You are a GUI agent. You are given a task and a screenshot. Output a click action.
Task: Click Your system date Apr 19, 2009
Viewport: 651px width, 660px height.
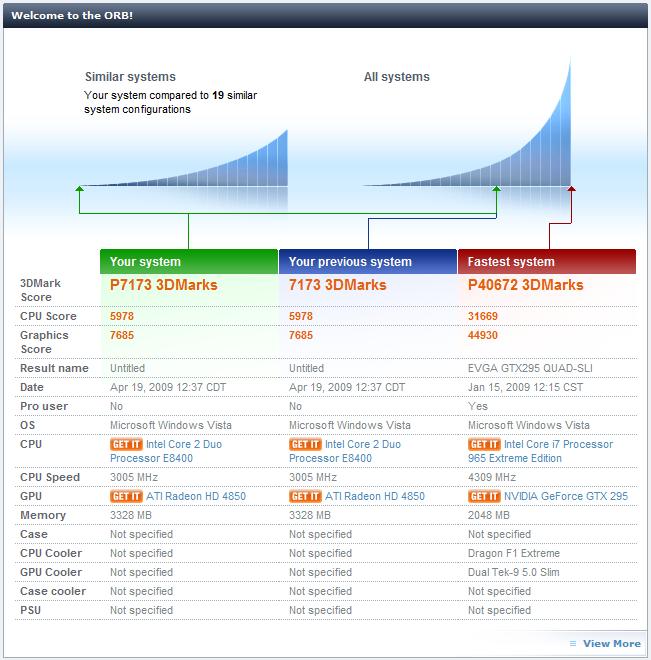point(168,387)
